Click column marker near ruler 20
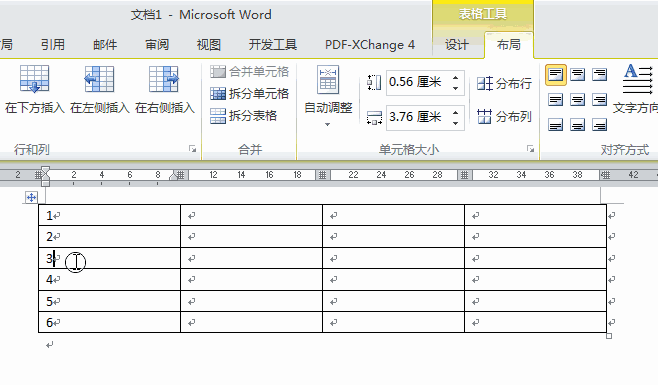 point(322,175)
